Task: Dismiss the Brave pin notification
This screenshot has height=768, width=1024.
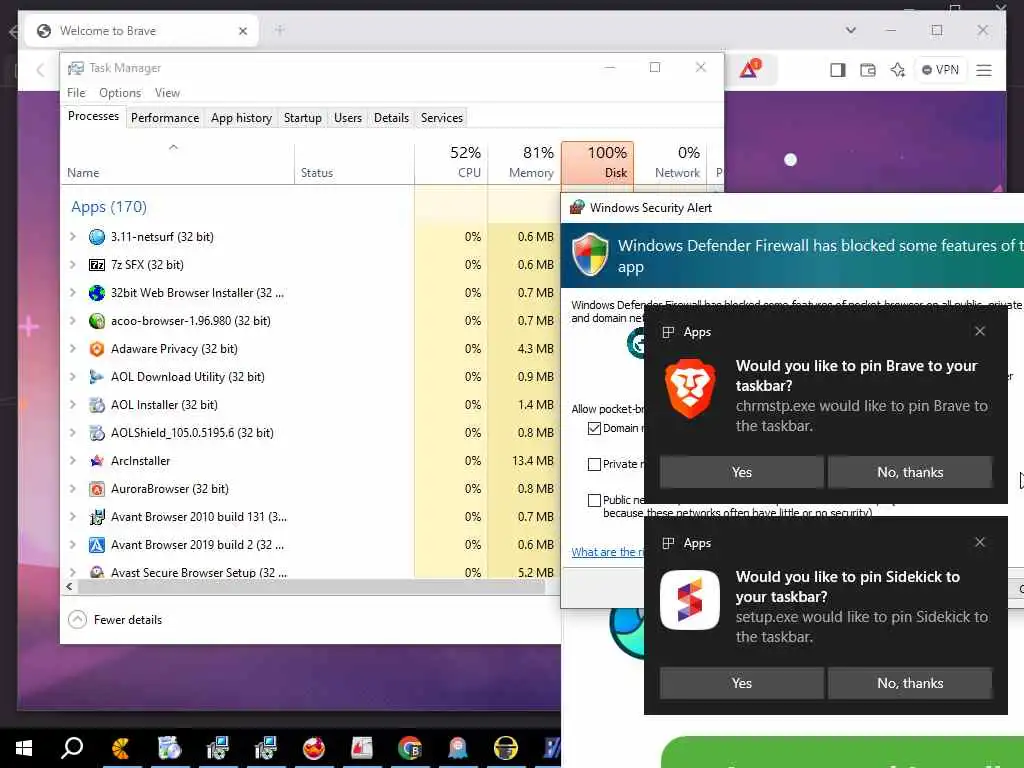Action: (980, 331)
